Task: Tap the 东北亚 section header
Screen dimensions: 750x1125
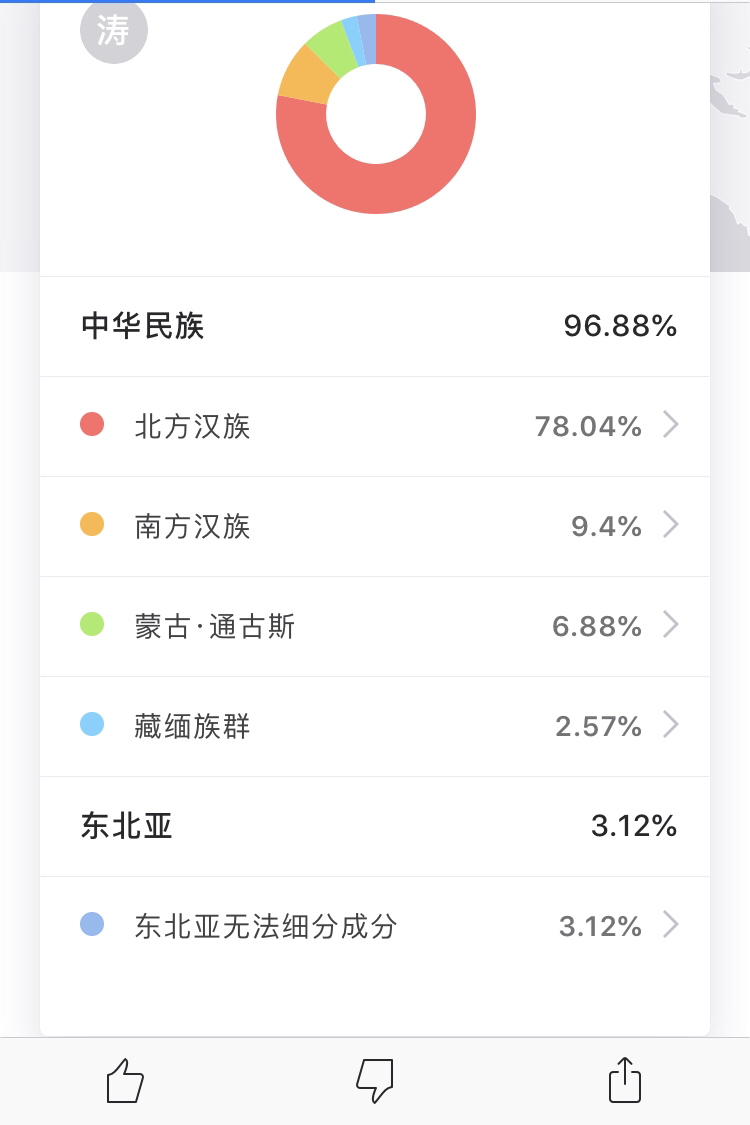Action: point(126,826)
